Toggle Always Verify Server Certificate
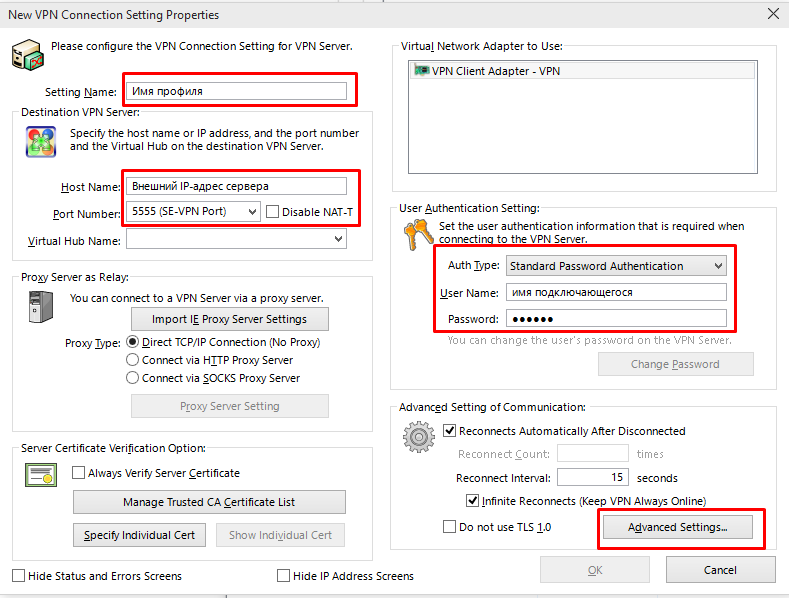The image size is (789, 598). point(79,473)
